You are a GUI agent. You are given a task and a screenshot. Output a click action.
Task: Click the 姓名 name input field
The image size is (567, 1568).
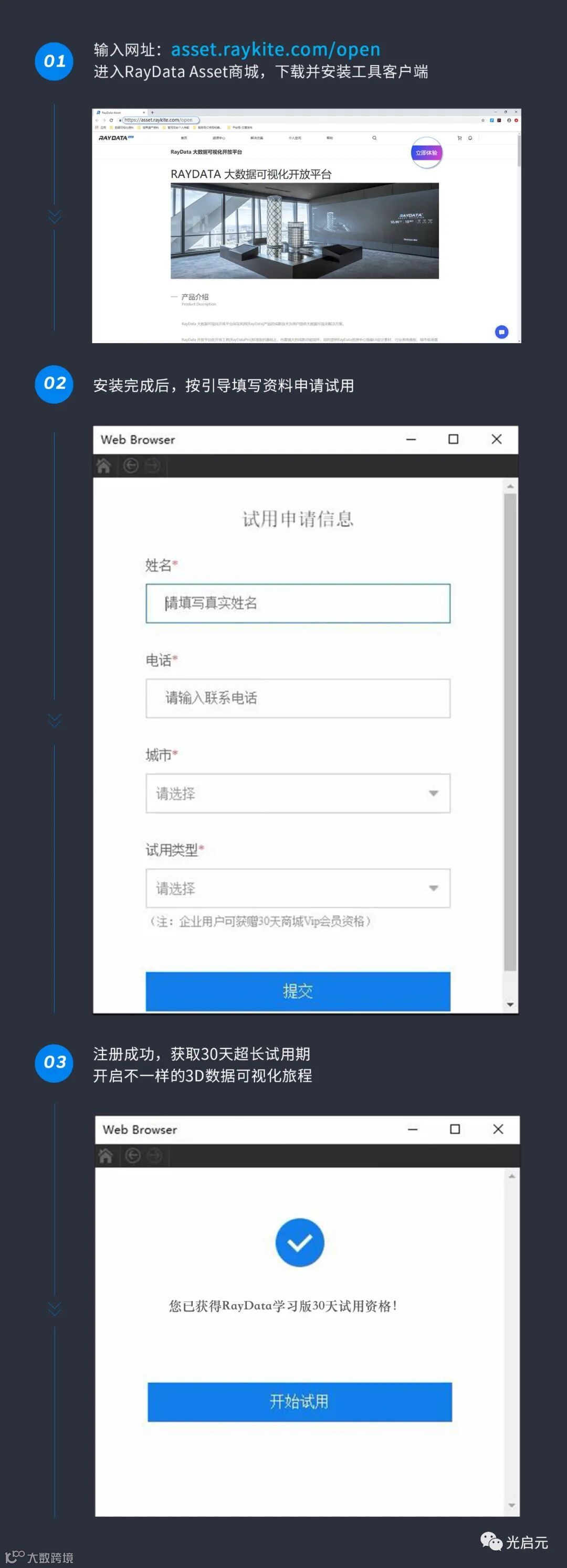coord(298,603)
